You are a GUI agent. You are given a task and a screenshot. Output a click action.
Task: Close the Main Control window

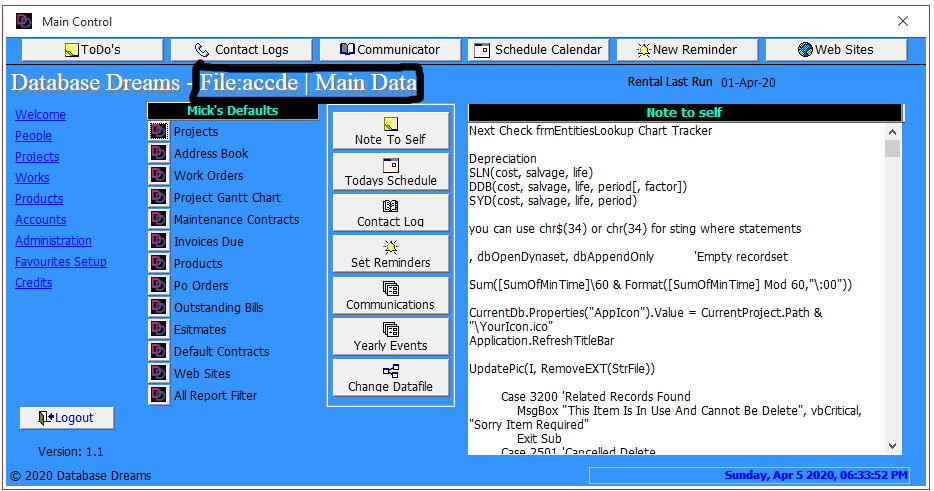pos(903,21)
